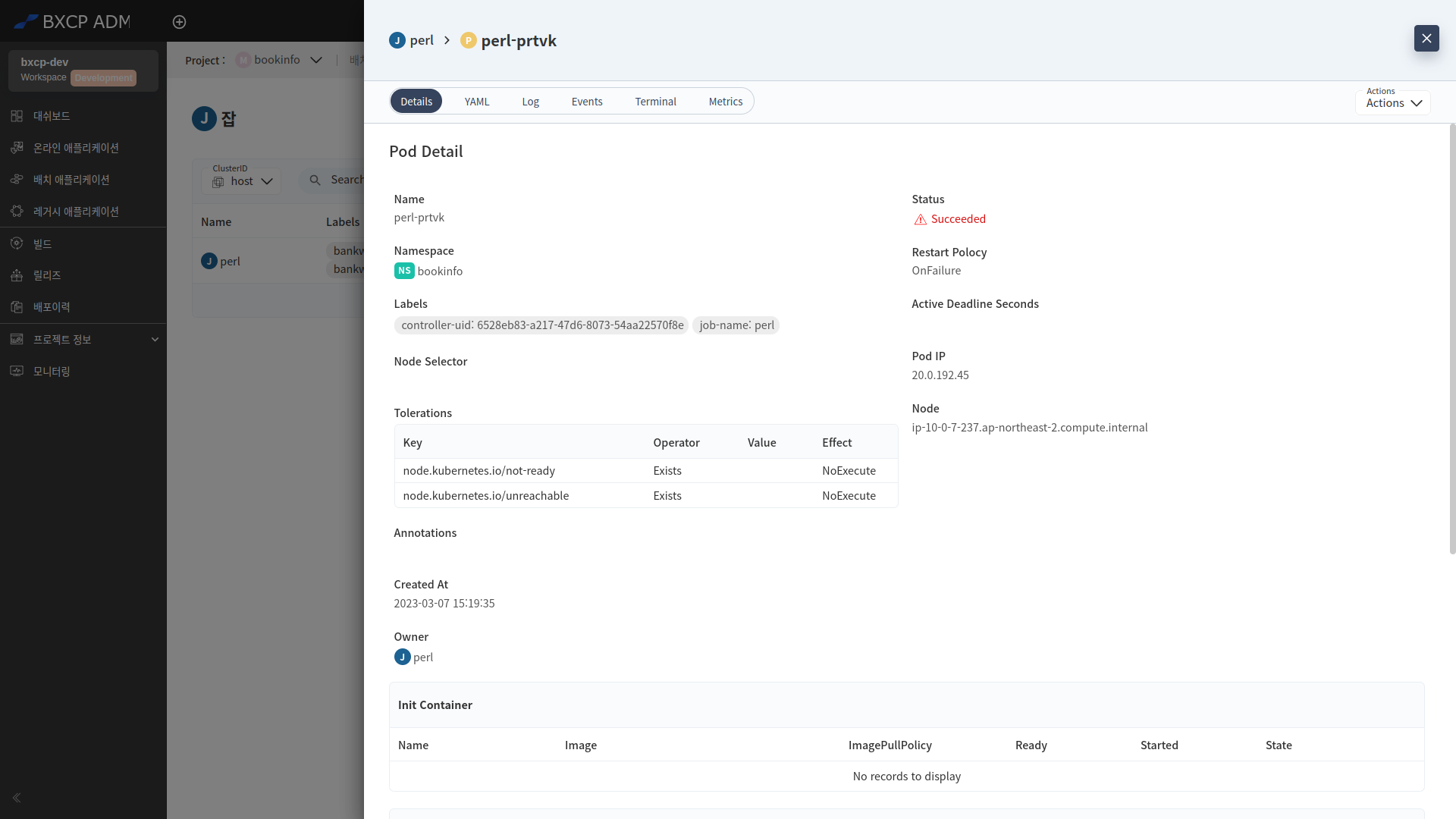Viewport: 1456px width, 819px height.
Task: Click the M project icon before bookinfo
Action: point(243,60)
